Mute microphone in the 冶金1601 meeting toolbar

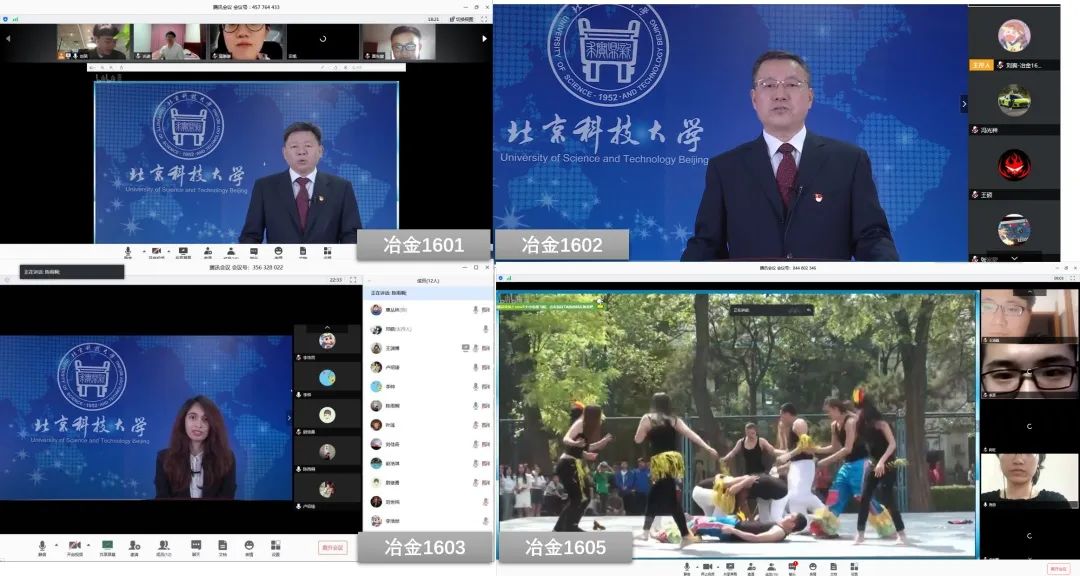[x=128, y=251]
